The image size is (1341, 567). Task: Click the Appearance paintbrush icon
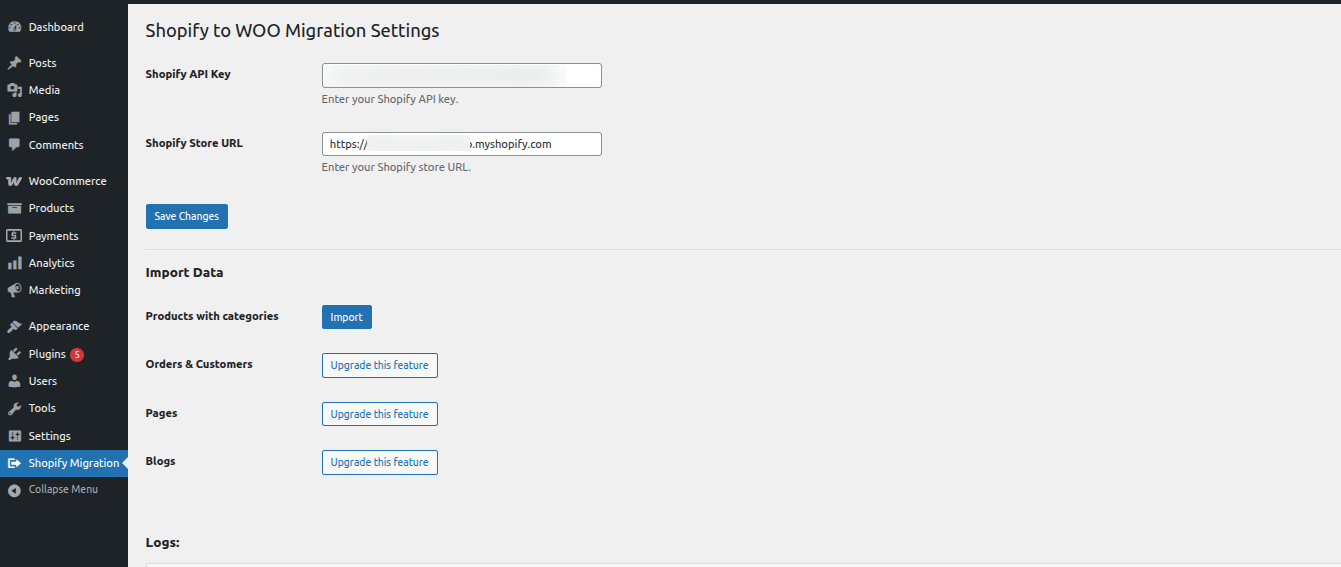14,326
